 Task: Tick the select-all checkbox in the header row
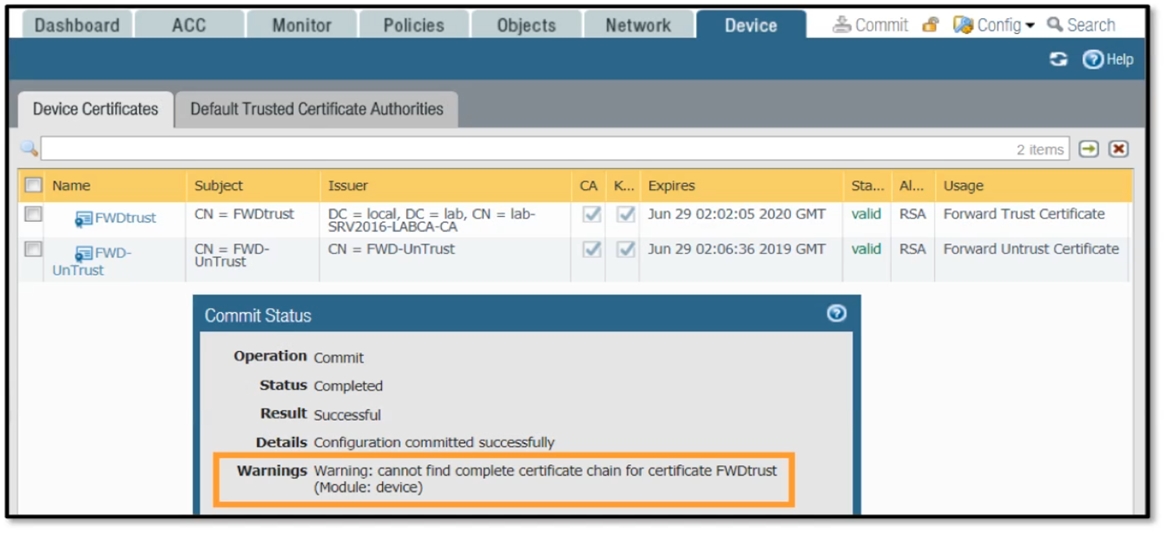coord(33,185)
